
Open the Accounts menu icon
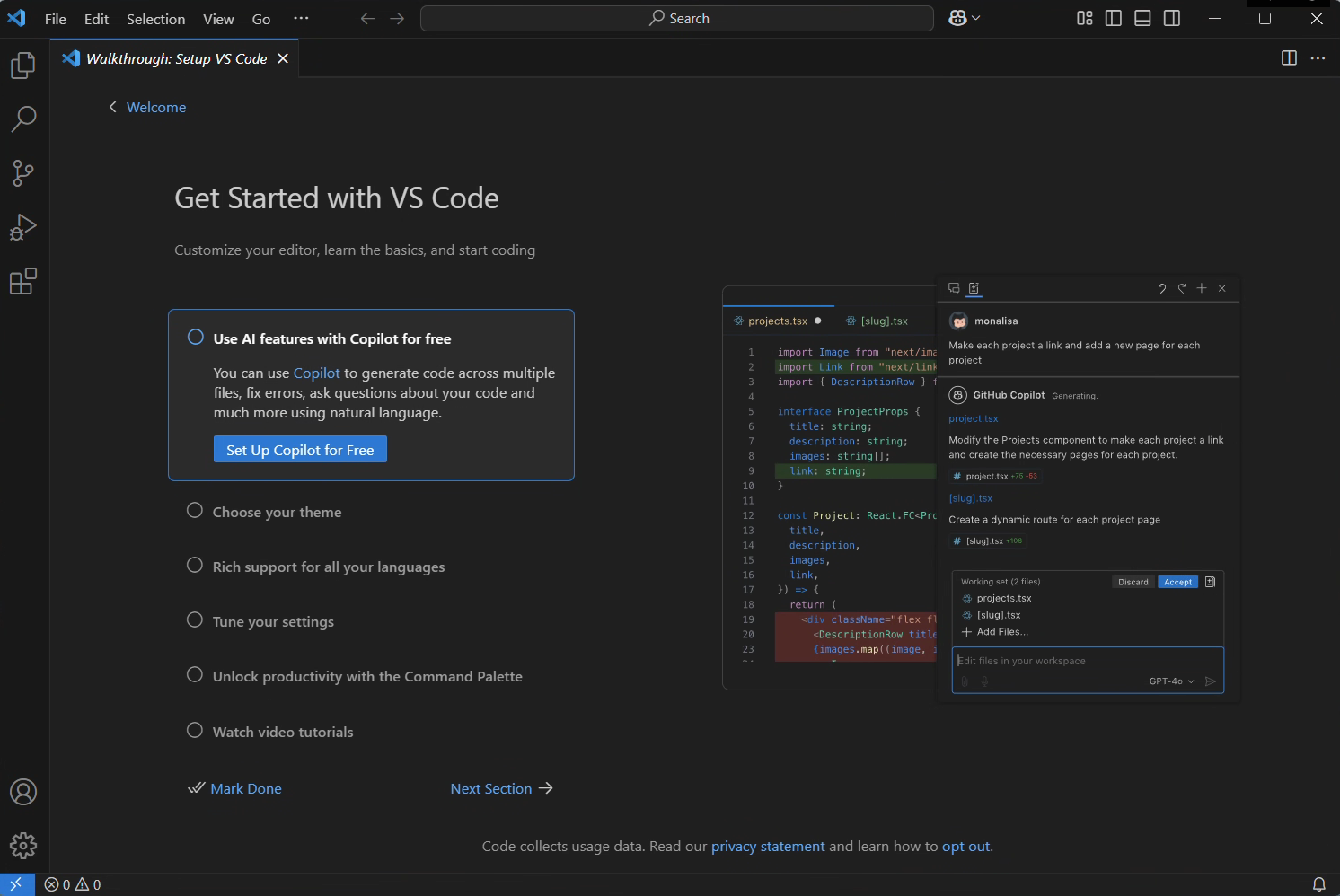[23, 792]
